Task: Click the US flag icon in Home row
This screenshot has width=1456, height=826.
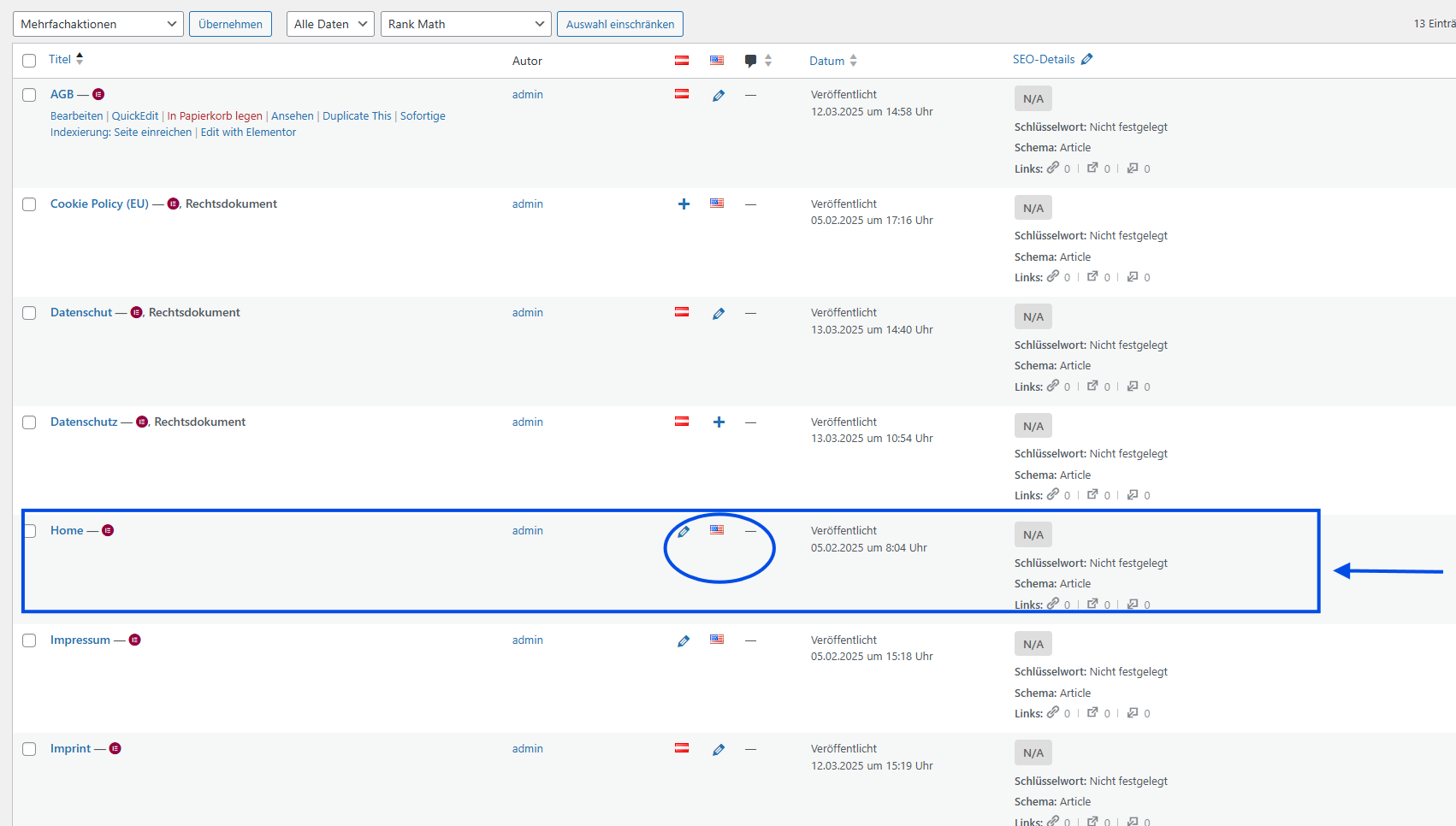Action: (x=717, y=530)
